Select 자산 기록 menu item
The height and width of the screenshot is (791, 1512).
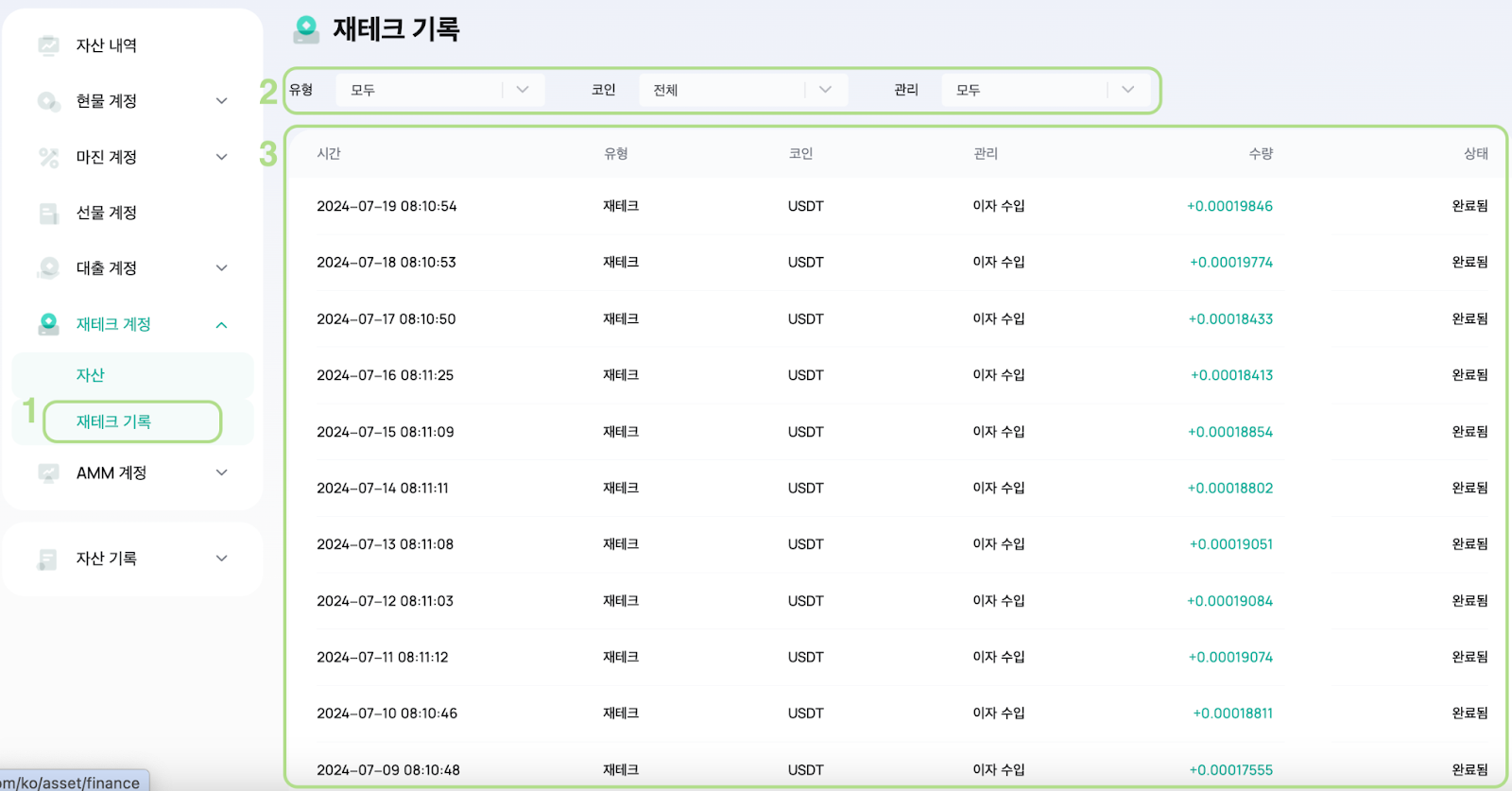click(107, 559)
